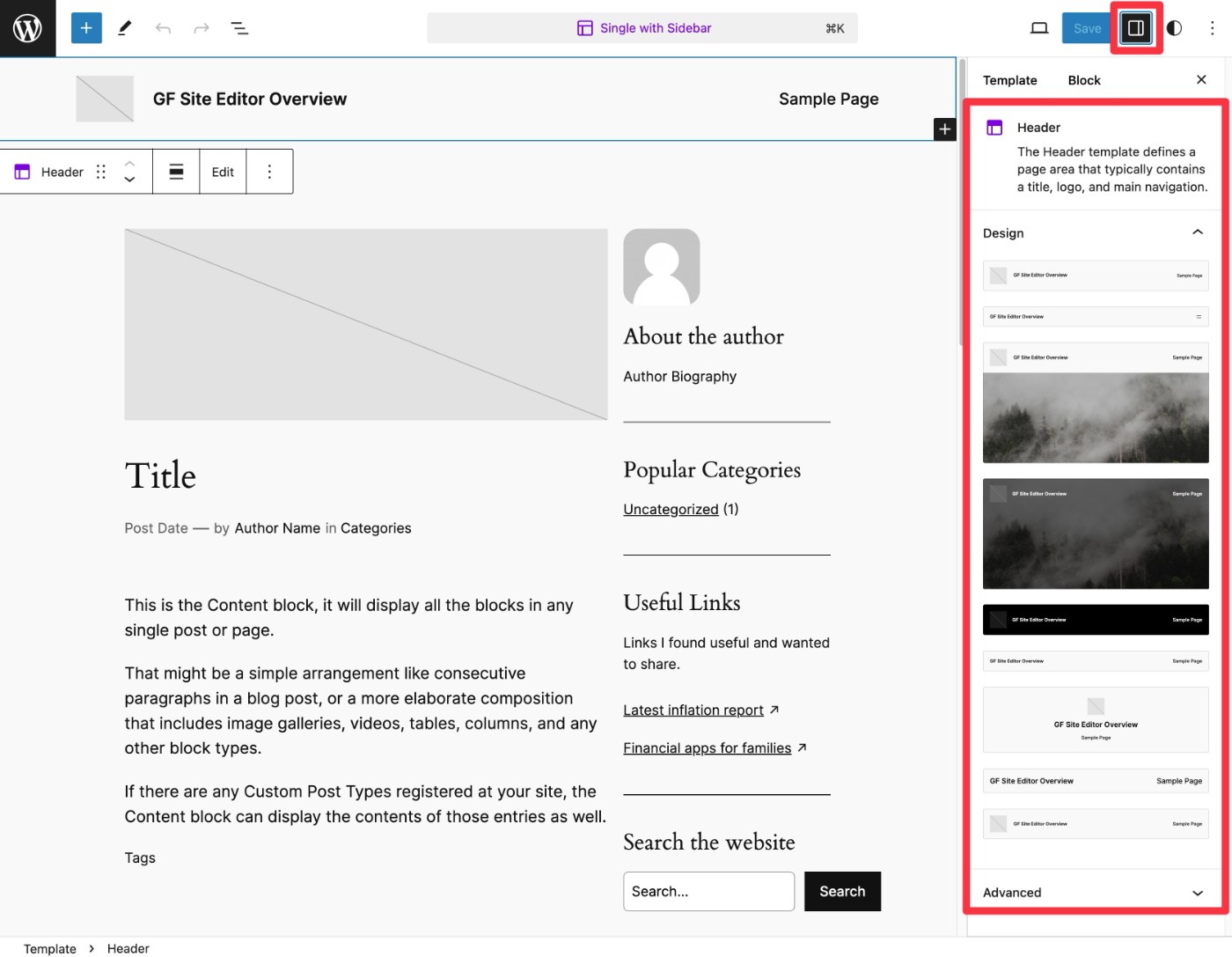Image resolution: width=1232 pixels, height=957 pixels.
Task: Open the Styles half-circle icon
Action: pos(1174,28)
